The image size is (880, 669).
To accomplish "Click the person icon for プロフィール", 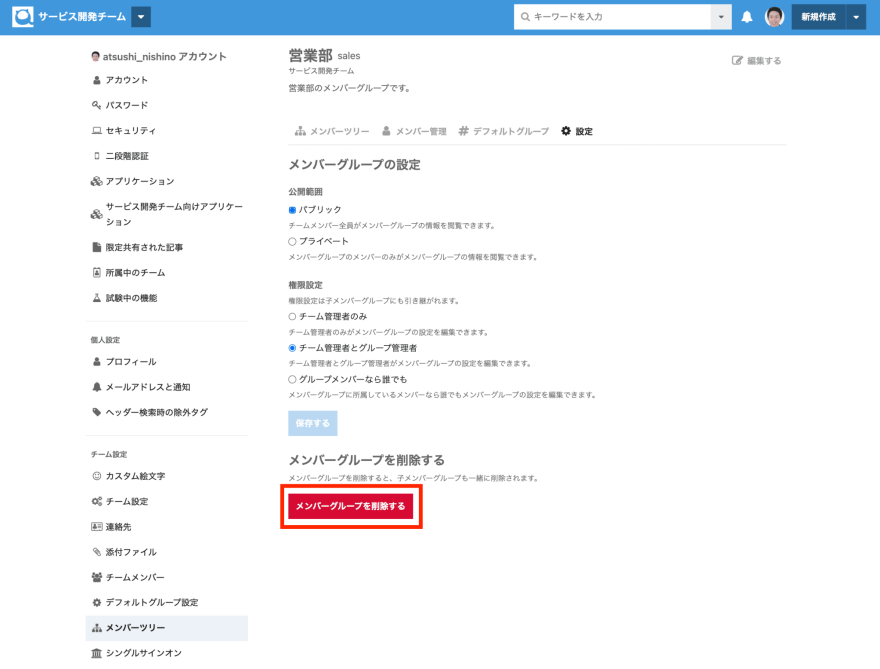I will tap(97, 361).
